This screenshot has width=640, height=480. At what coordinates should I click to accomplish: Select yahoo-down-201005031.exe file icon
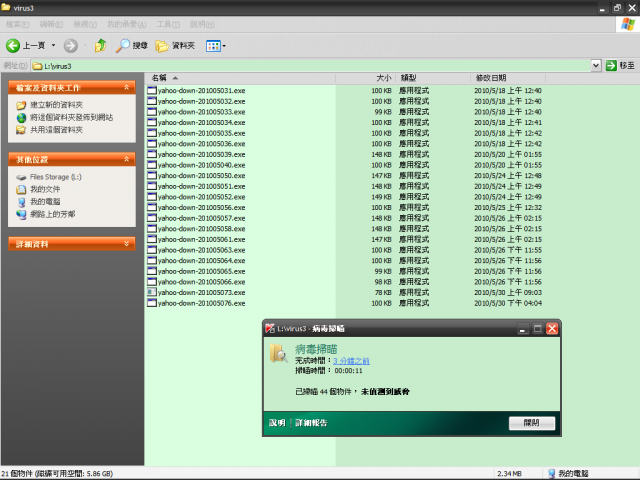pyautogui.click(x=152, y=90)
